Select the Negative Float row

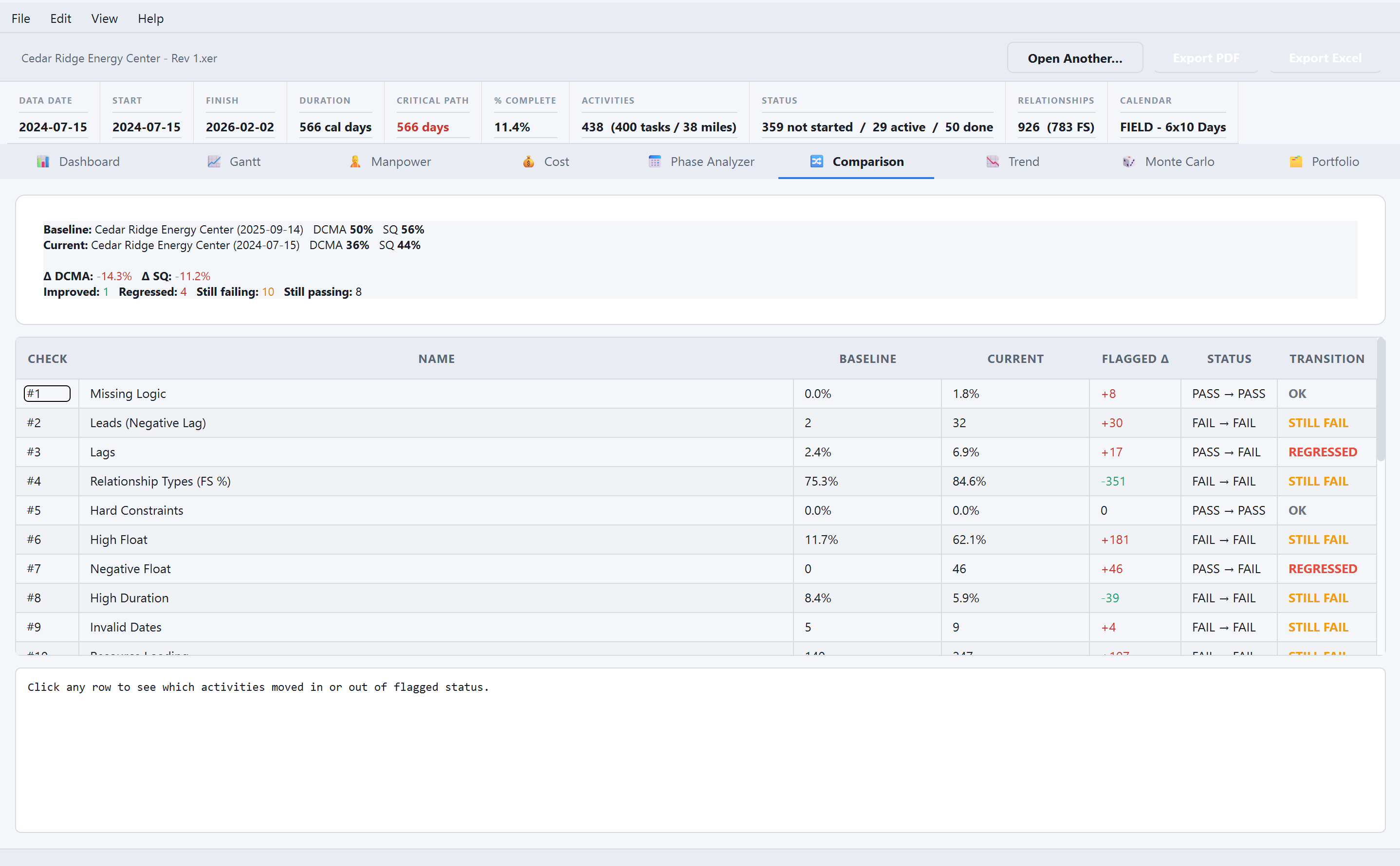[696, 569]
